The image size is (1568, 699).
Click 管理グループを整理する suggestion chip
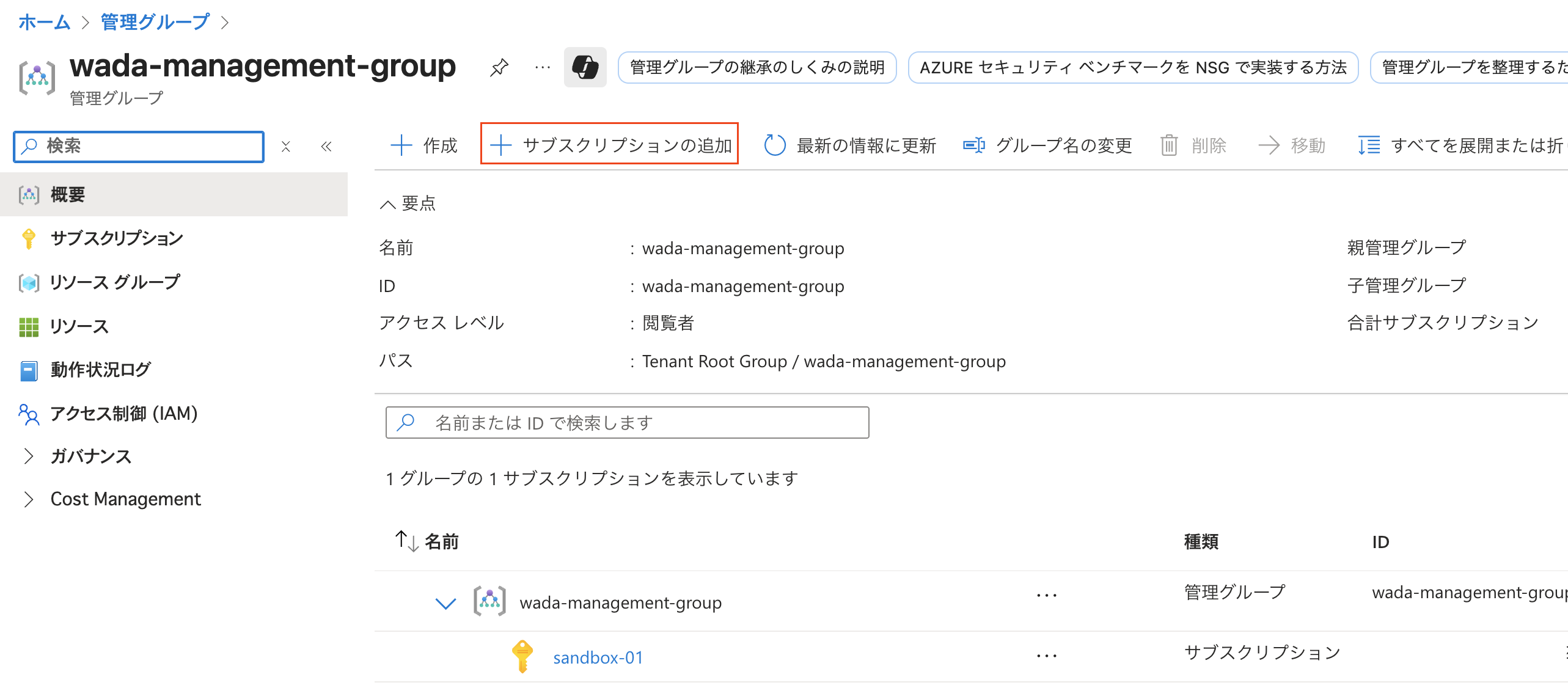pos(1469,67)
